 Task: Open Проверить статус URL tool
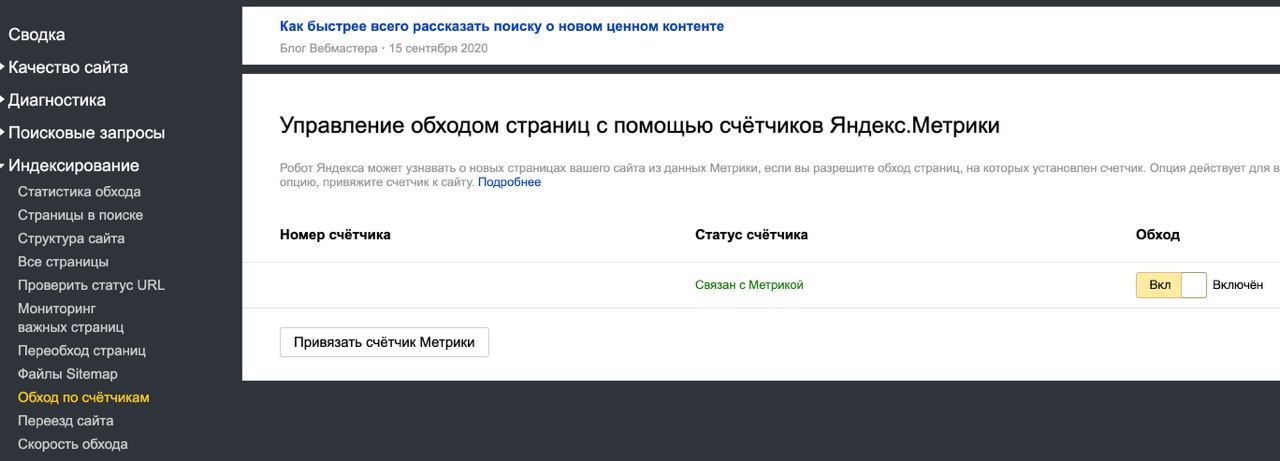pos(91,285)
